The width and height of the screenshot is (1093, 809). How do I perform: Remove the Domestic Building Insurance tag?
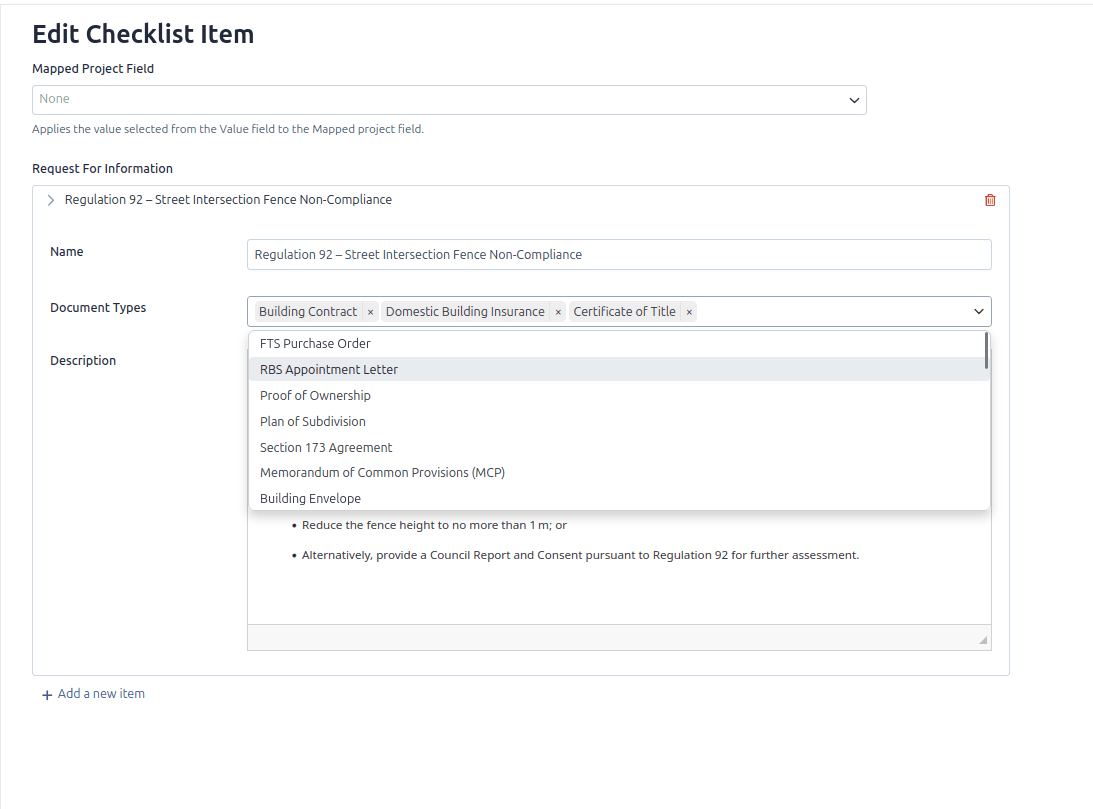[558, 312]
